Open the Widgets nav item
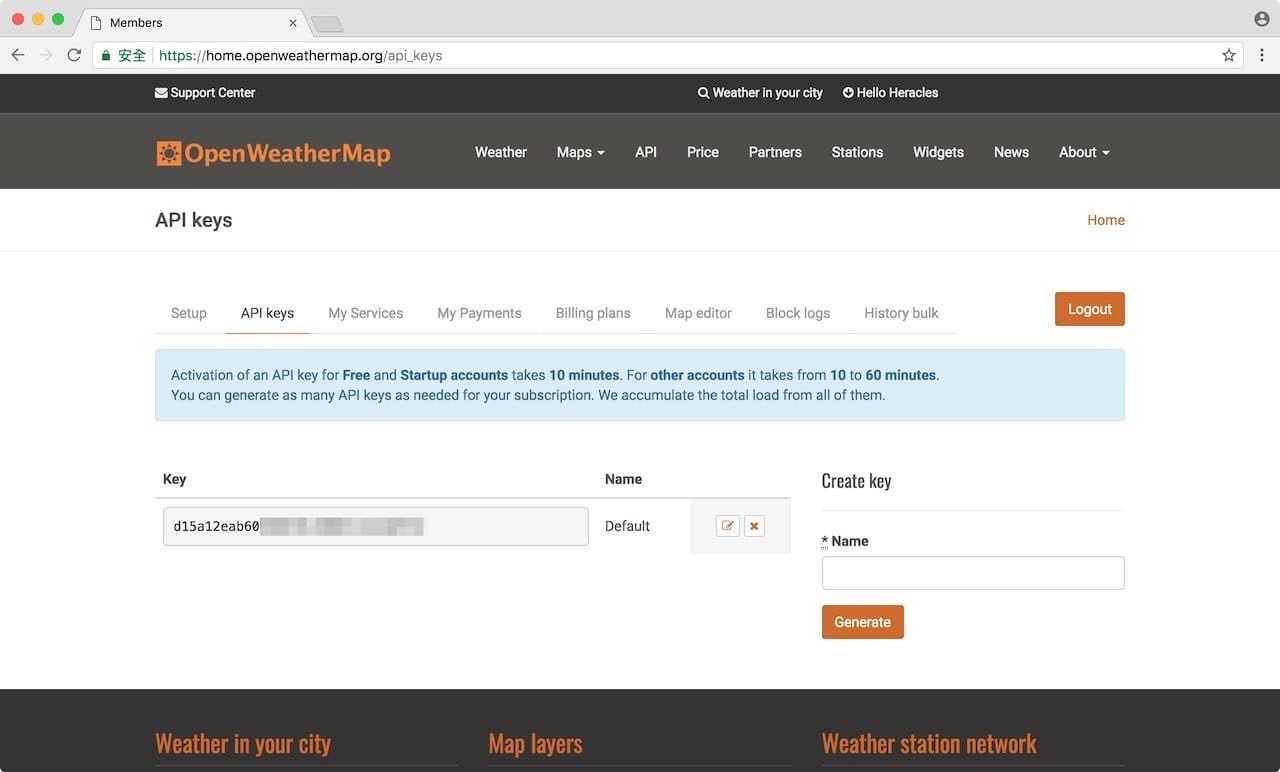Screen dimensions: 1280x772 938,152
